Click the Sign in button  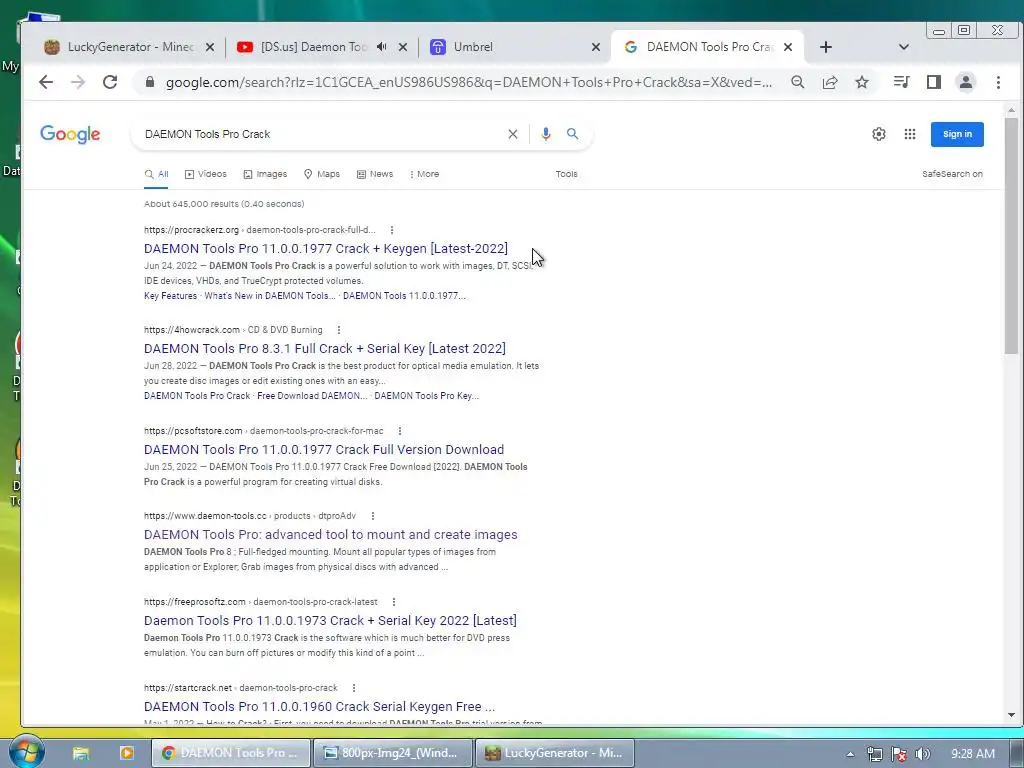click(x=957, y=134)
